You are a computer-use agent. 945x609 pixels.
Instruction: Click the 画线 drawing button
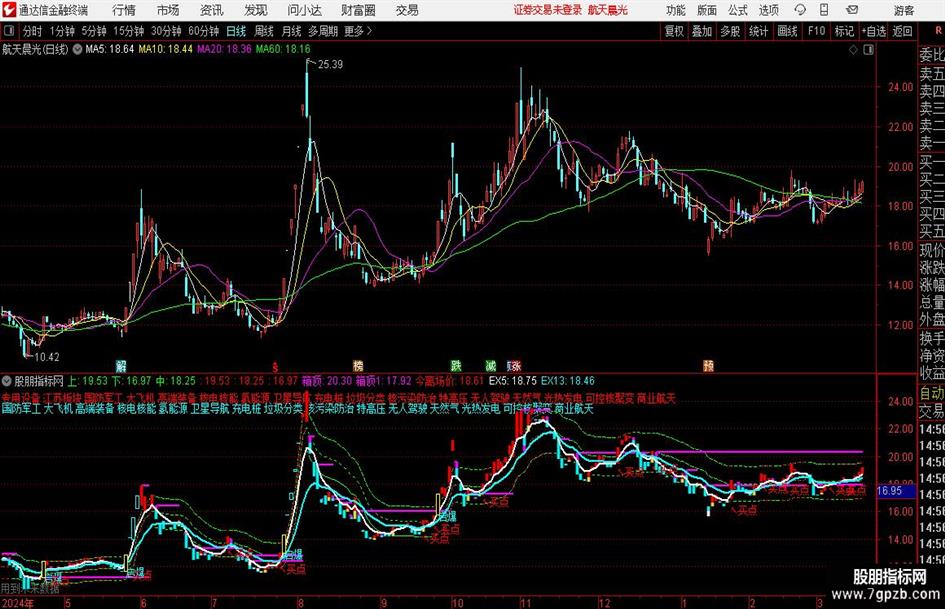click(787, 31)
